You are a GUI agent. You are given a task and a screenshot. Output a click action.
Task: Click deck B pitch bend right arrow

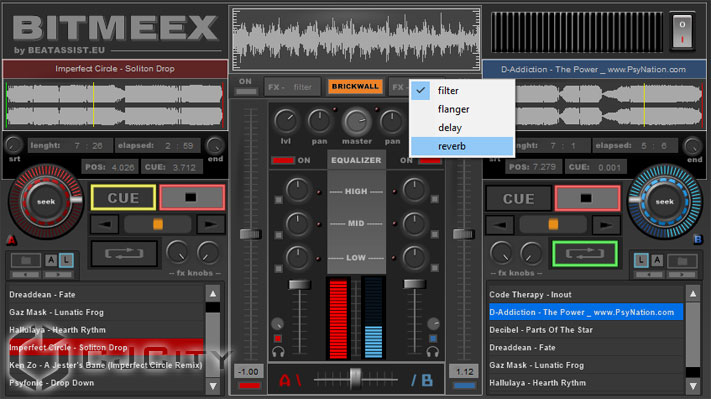[605, 225]
